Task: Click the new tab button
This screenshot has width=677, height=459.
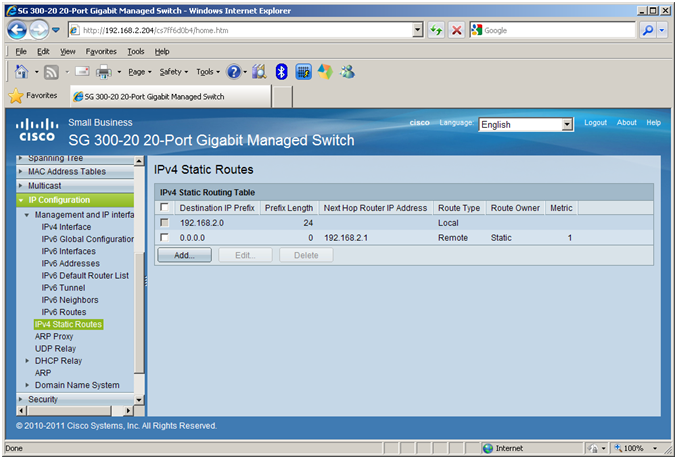Action: pyautogui.click(x=282, y=96)
